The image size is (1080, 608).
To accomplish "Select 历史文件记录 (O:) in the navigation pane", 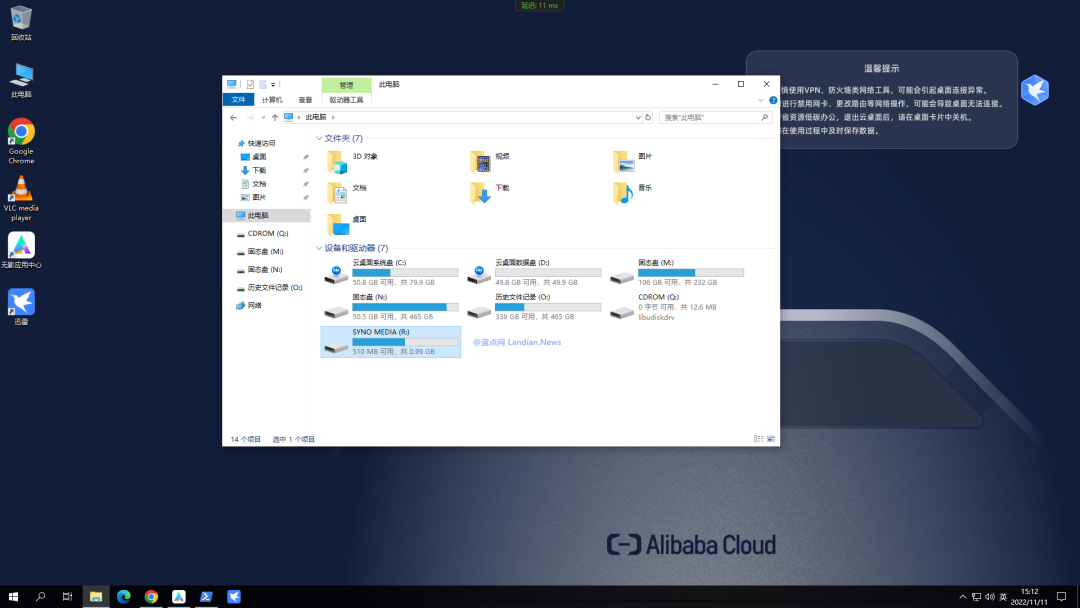I will click(274, 287).
